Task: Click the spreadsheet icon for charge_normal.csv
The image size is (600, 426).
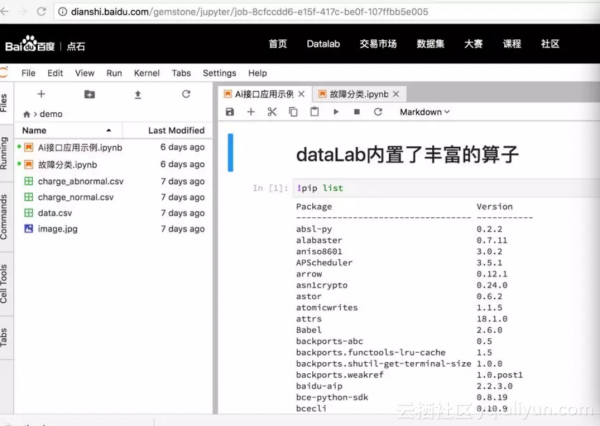Action: (29, 197)
